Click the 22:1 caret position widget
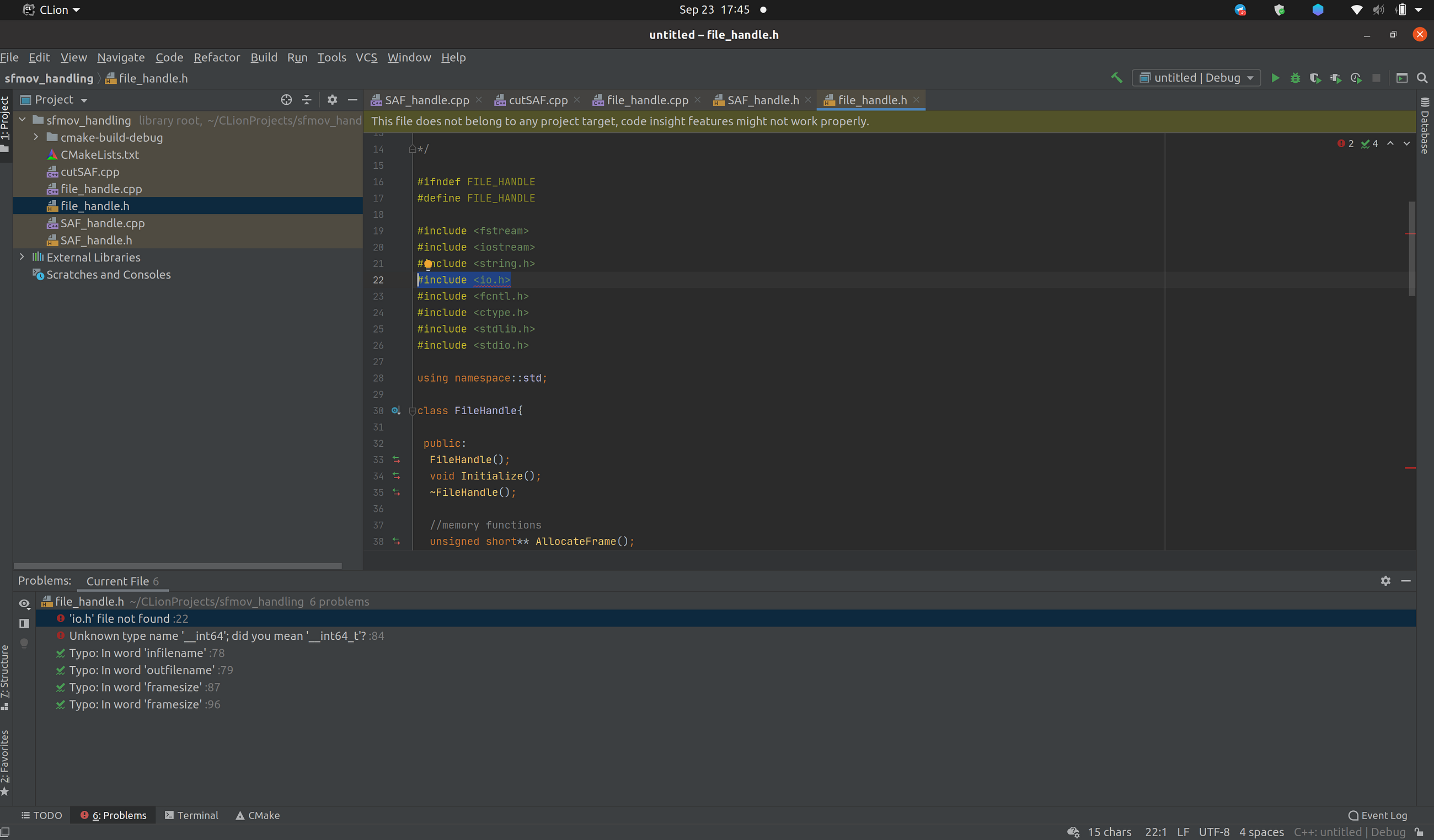Image resolution: width=1434 pixels, height=840 pixels. (x=1155, y=832)
